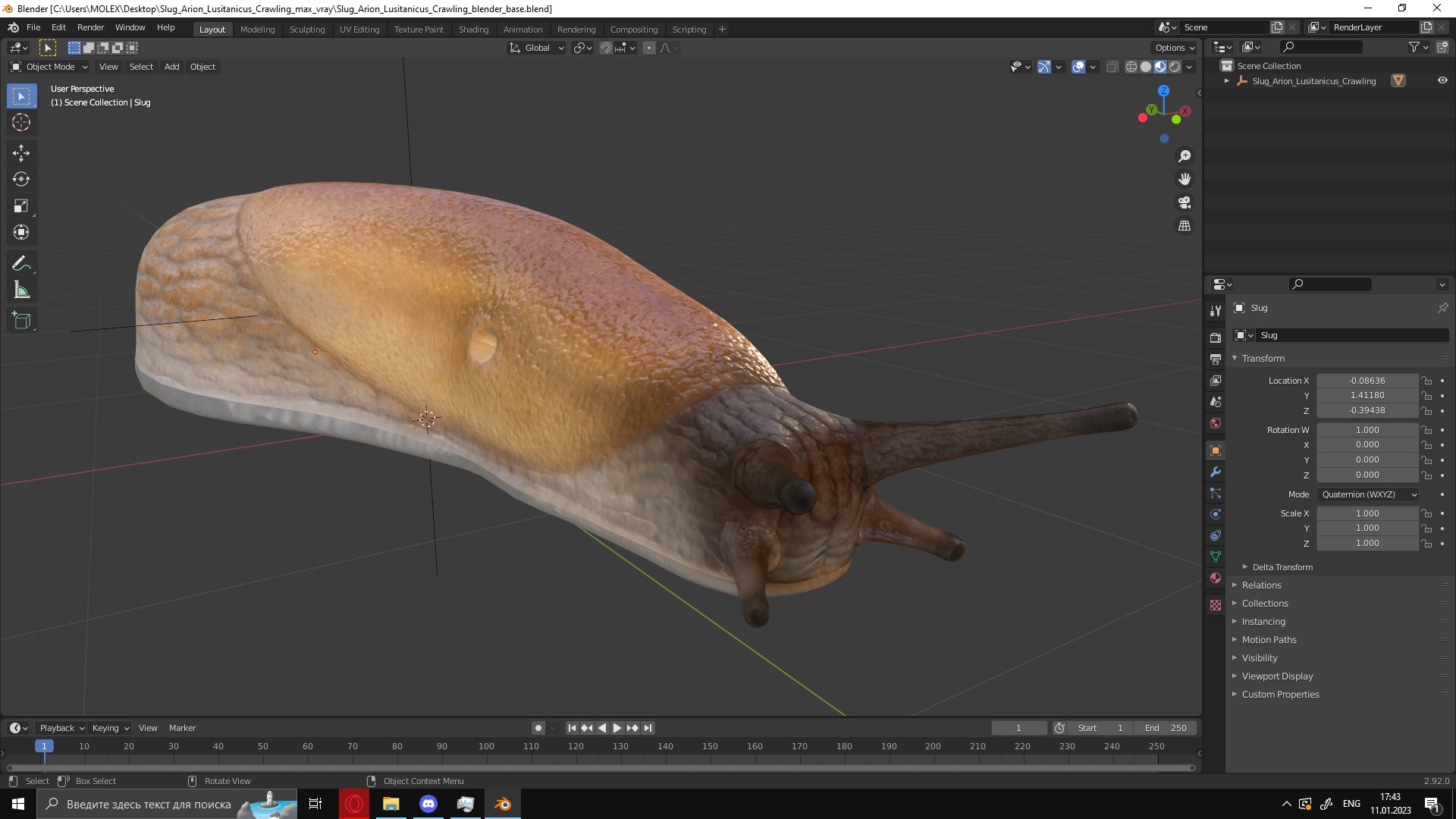Toggle viewport gizmos display
The image size is (1456, 819).
point(1044,67)
